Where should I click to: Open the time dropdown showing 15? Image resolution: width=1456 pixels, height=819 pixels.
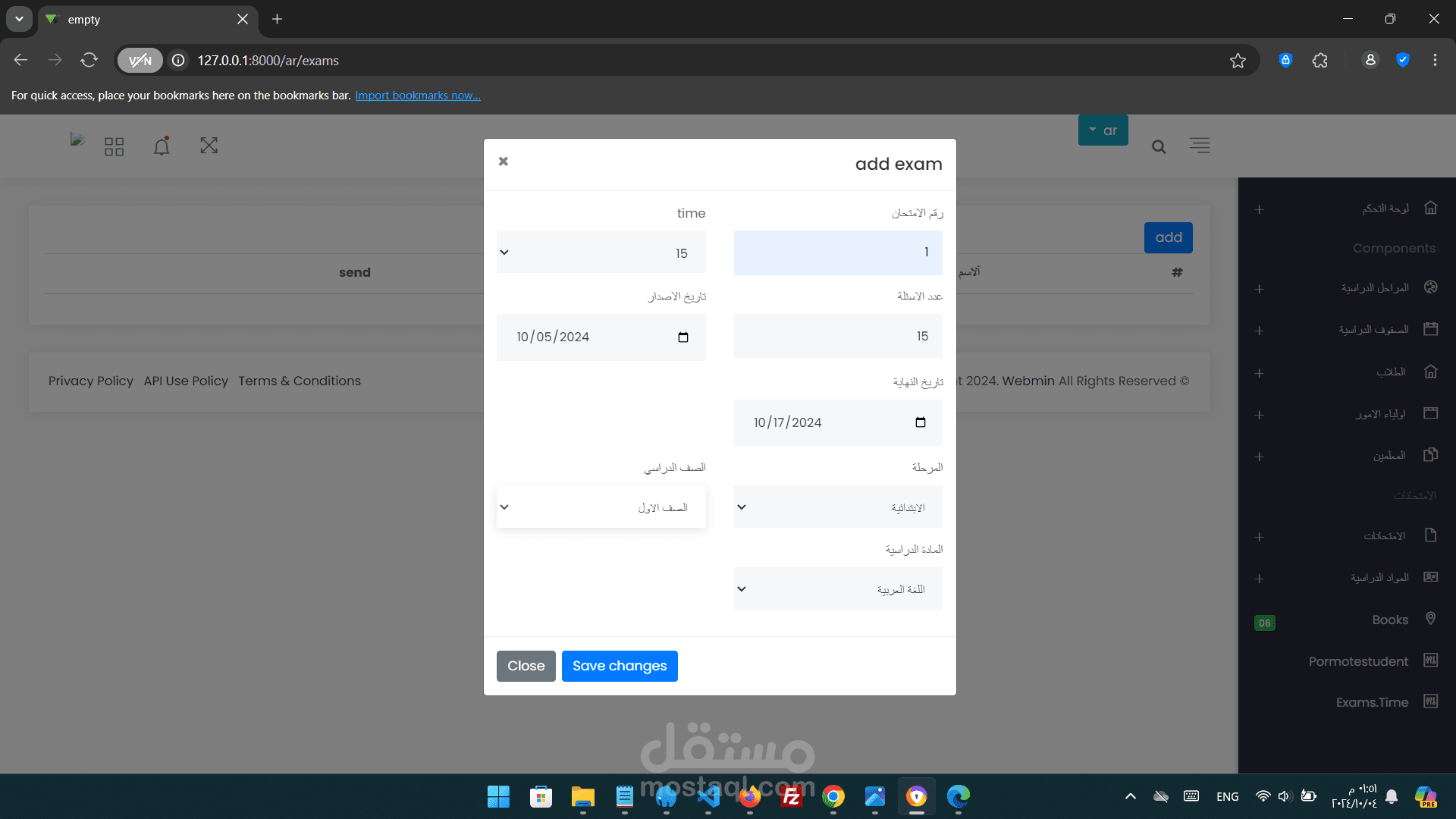click(x=601, y=253)
